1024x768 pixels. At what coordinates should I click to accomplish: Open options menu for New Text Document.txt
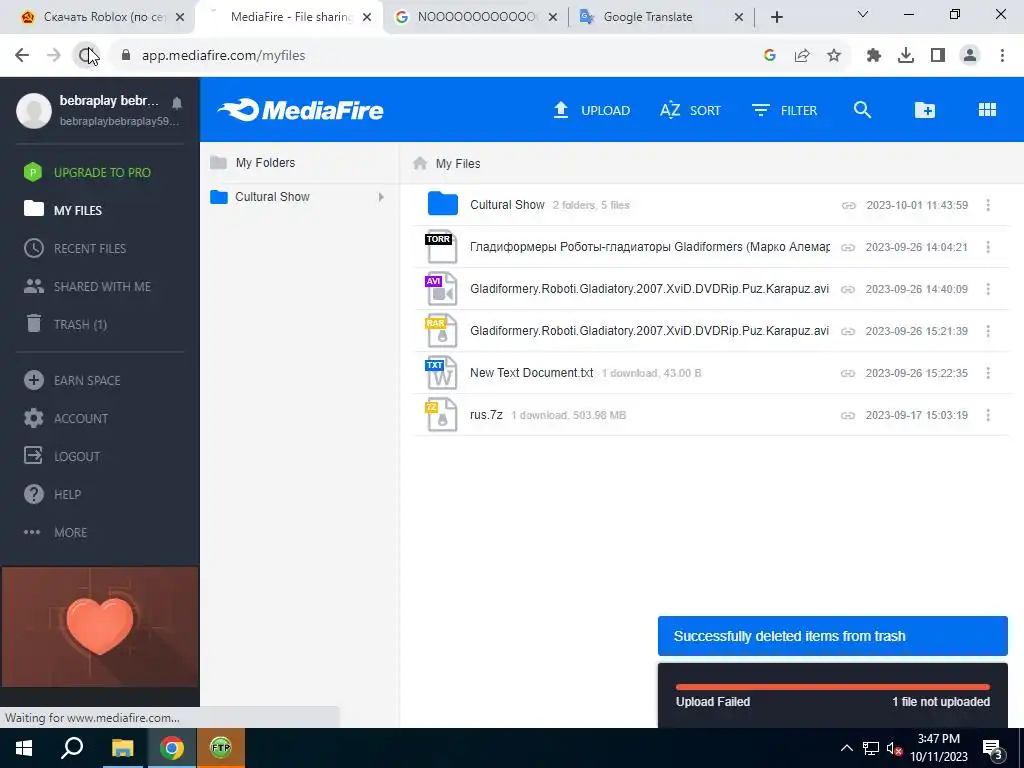click(x=988, y=373)
